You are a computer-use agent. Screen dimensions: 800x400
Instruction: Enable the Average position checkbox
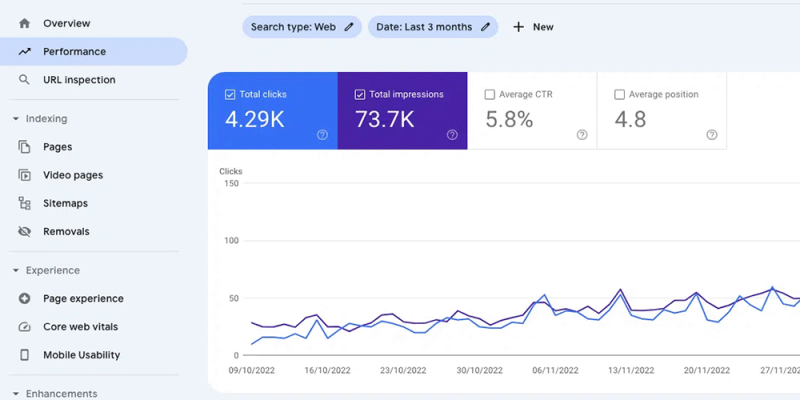tap(620, 95)
